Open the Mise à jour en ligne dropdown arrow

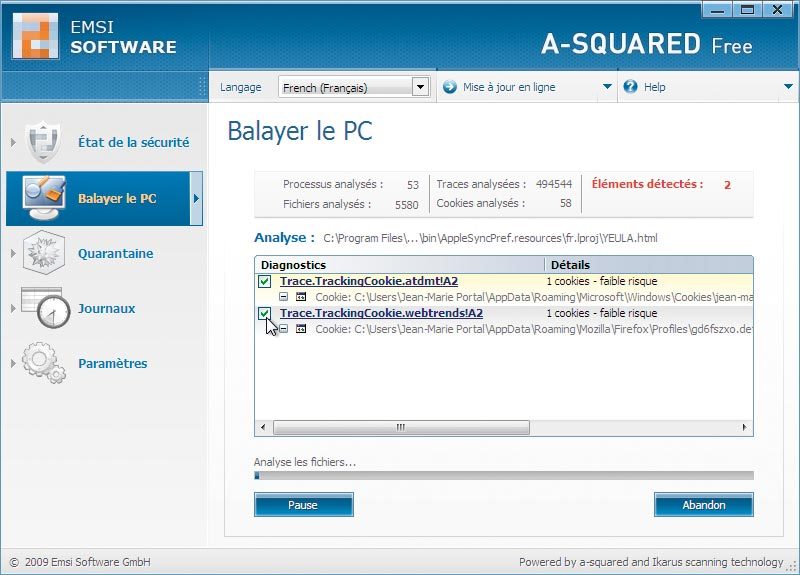coord(607,87)
